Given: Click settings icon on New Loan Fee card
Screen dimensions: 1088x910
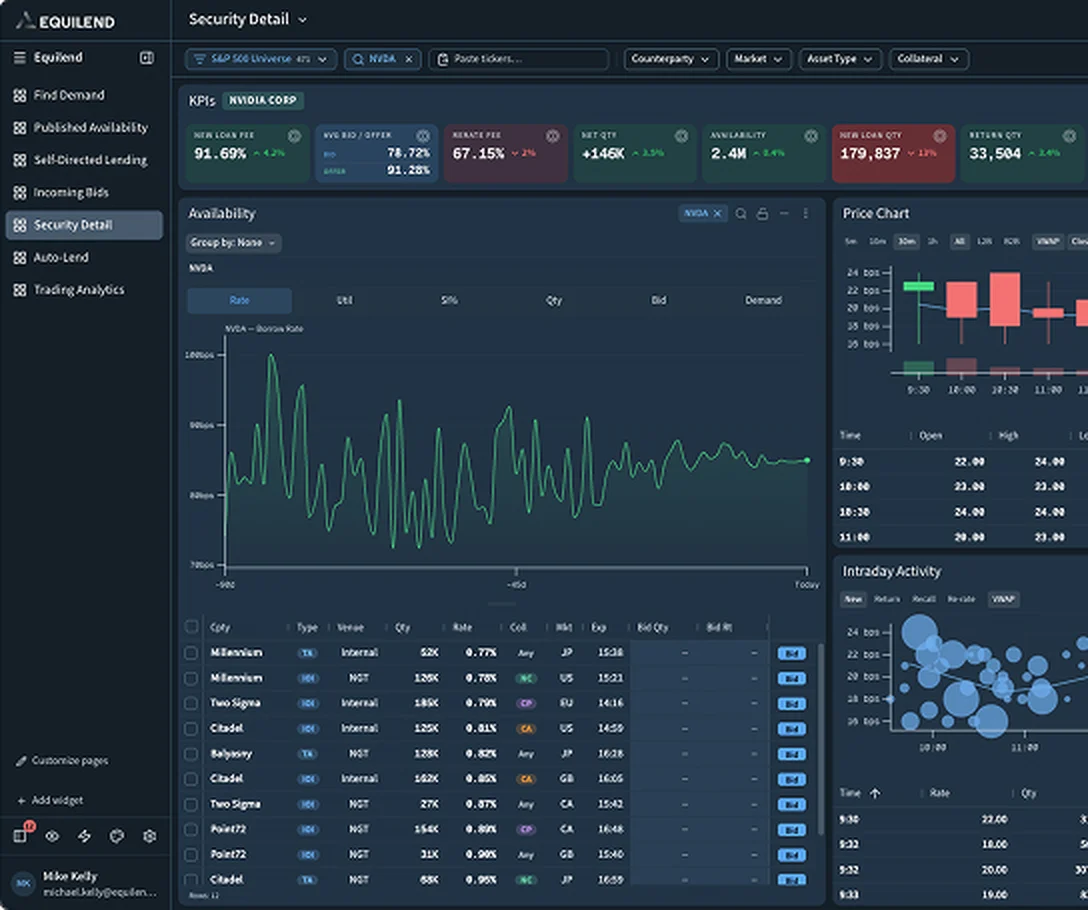Looking at the screenshot, I should coord(294,136).
